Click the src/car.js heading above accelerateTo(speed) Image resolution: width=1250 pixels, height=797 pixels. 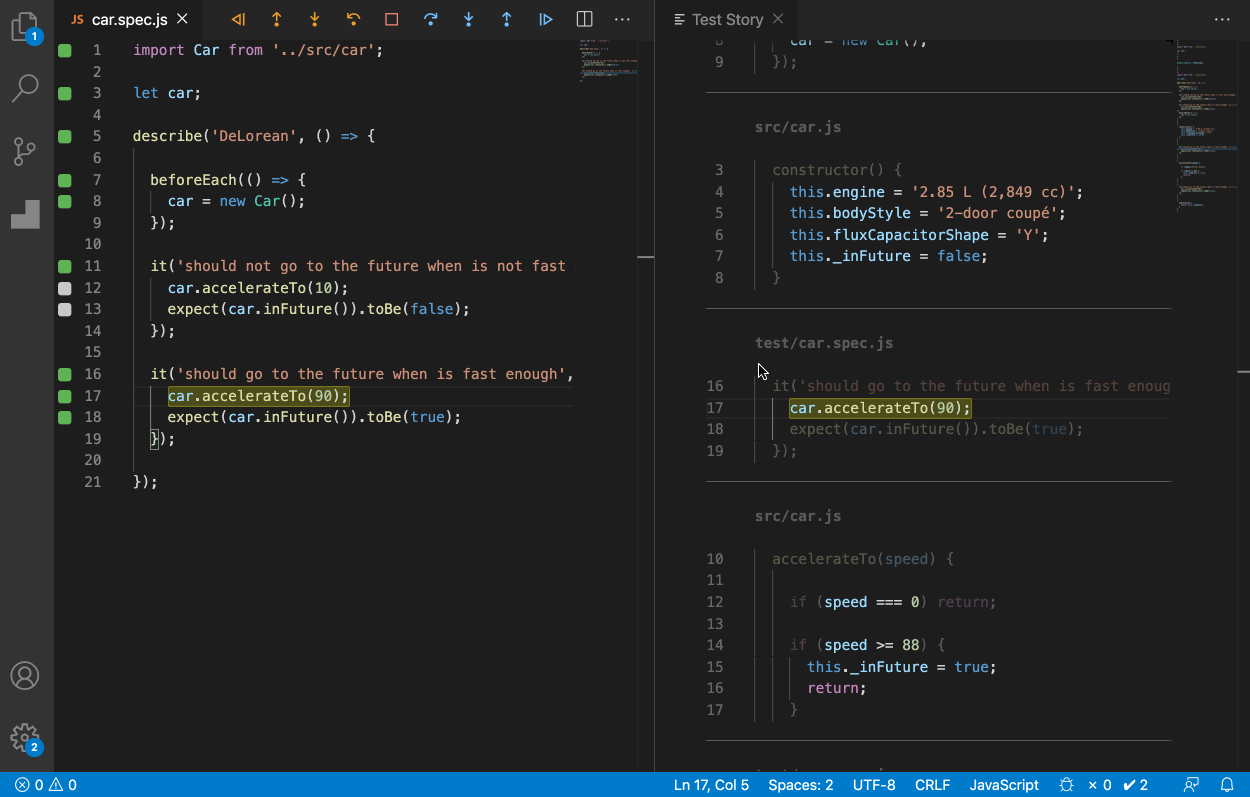click(798, 516)
